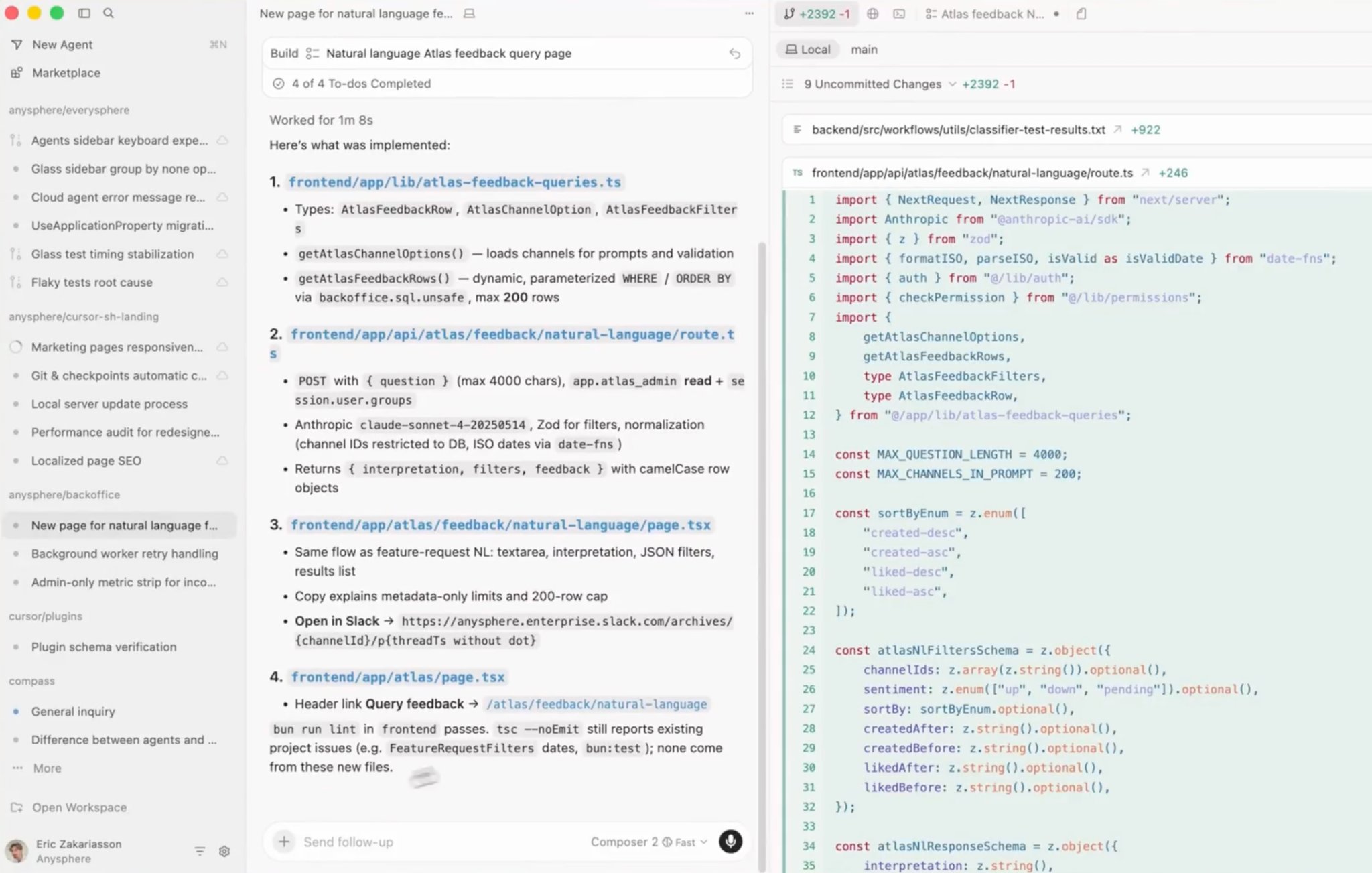Click the cloud icon beside Glass test timing stabilization
Screen dimensions: 1372x873
coord(222,254)
